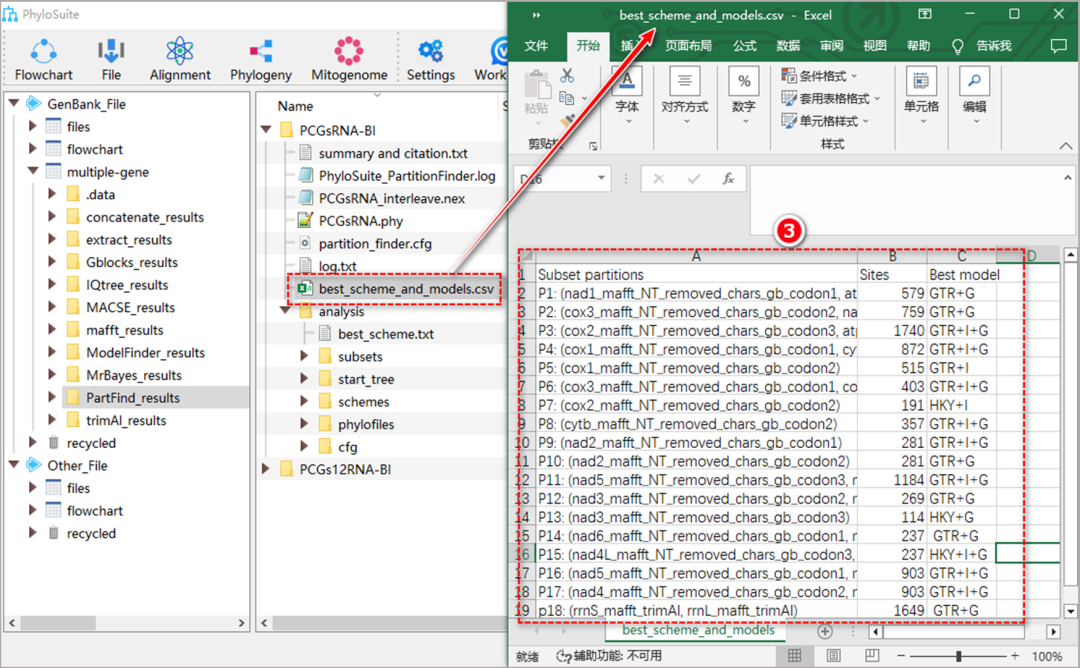This screenshot has width=1080, height=668.
Task: Open the Alignment tools icon
Action: [180, 59]
